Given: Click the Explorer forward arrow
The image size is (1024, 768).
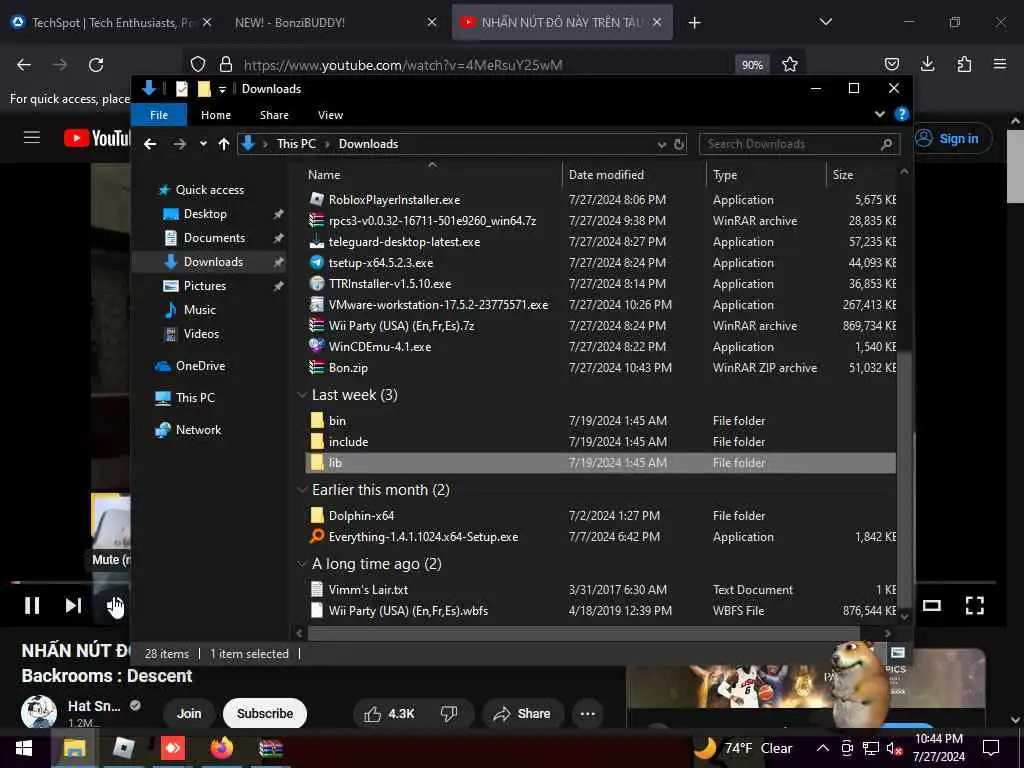Looking at the screenshot, I should [180, 144].
